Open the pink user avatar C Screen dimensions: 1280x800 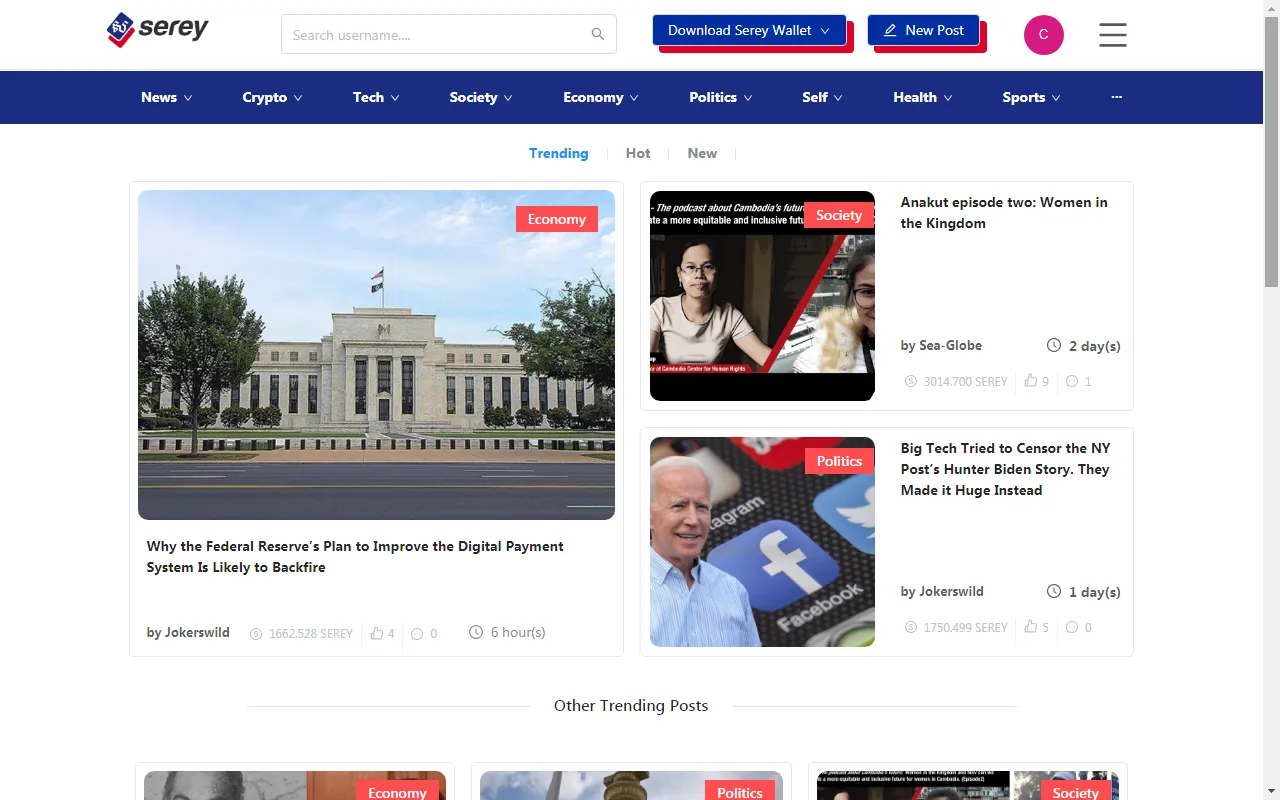tap(1044, 35)
